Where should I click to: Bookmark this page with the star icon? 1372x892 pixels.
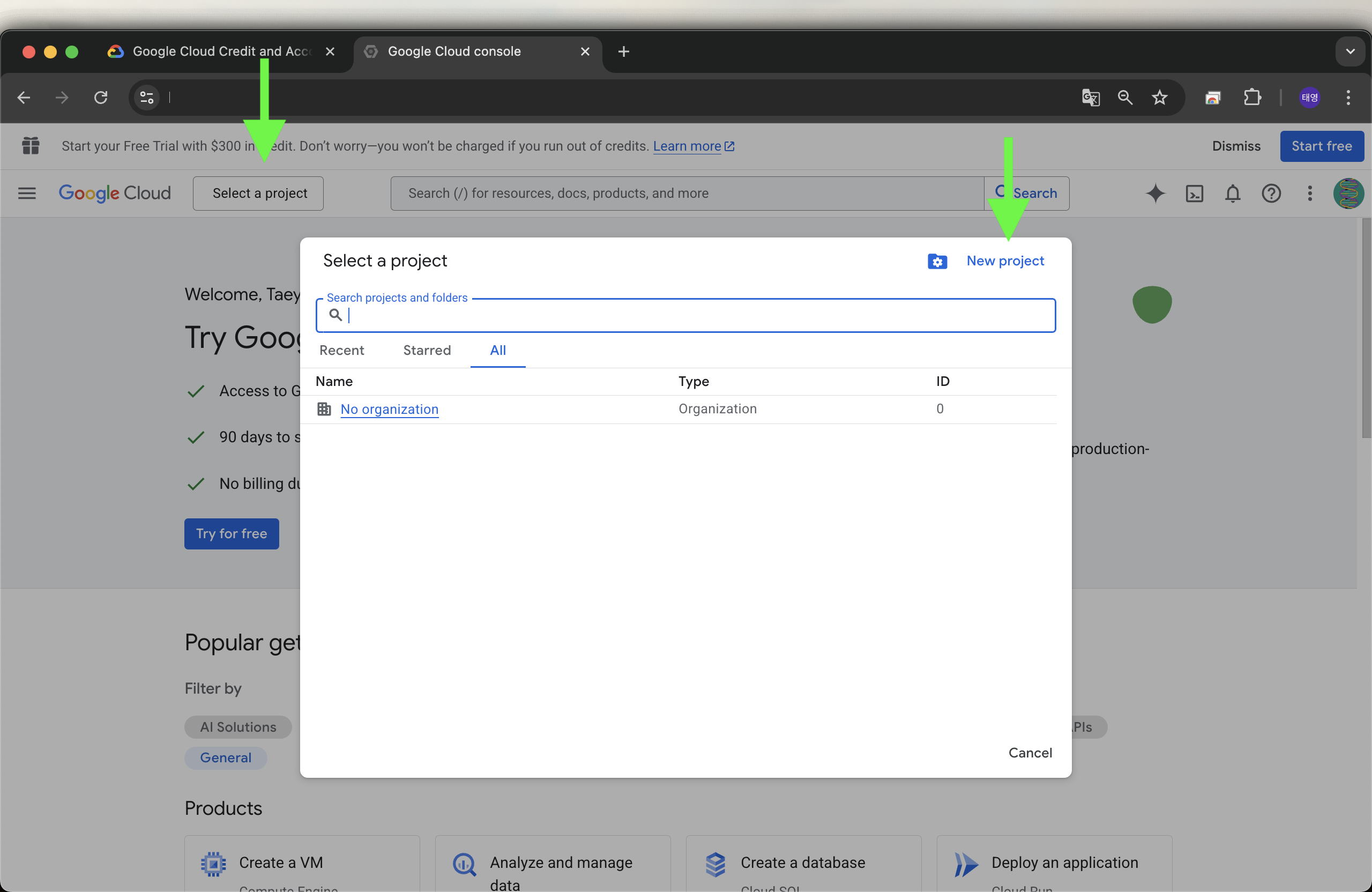point(1159,98)
